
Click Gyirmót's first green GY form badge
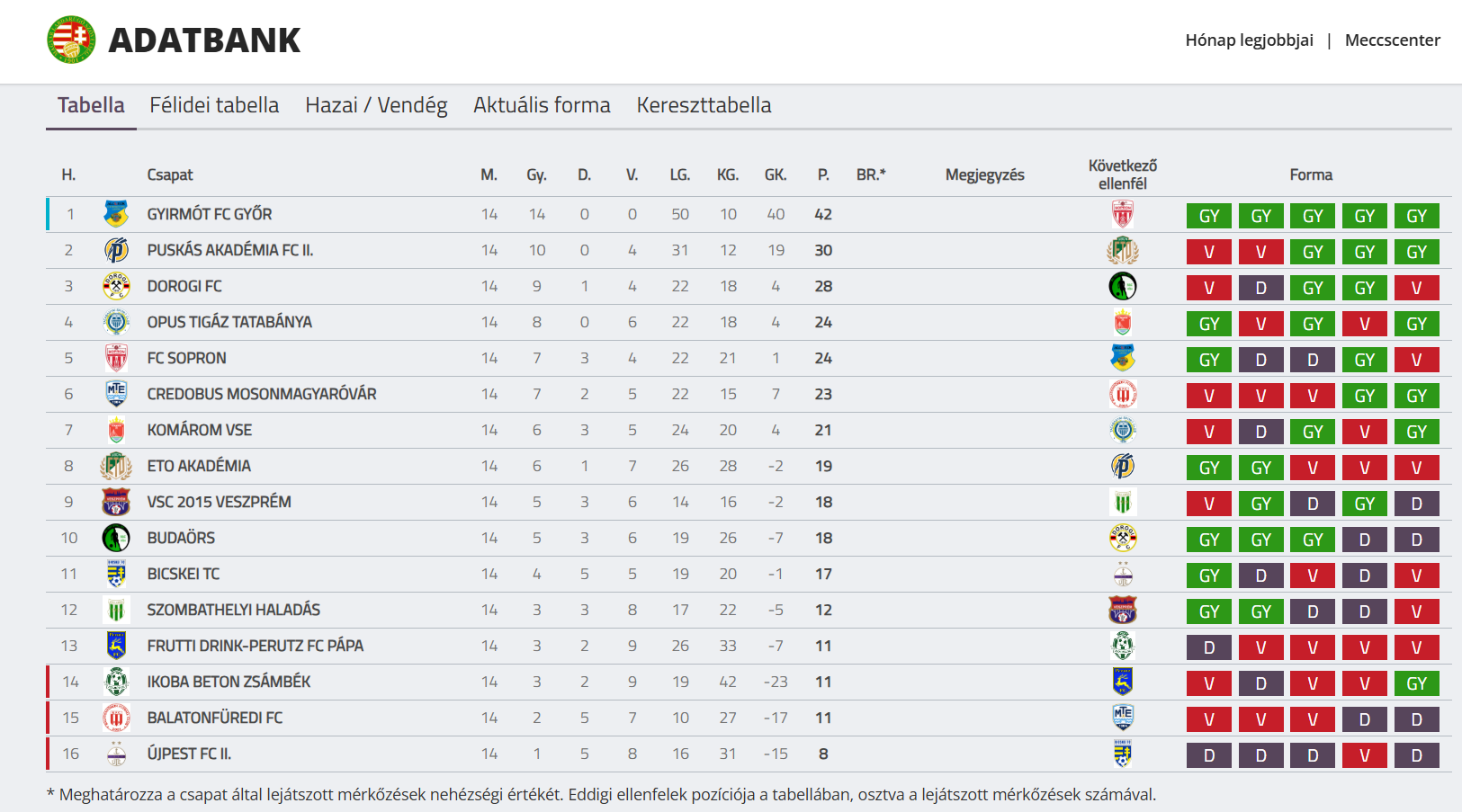tap(1209, 216)
